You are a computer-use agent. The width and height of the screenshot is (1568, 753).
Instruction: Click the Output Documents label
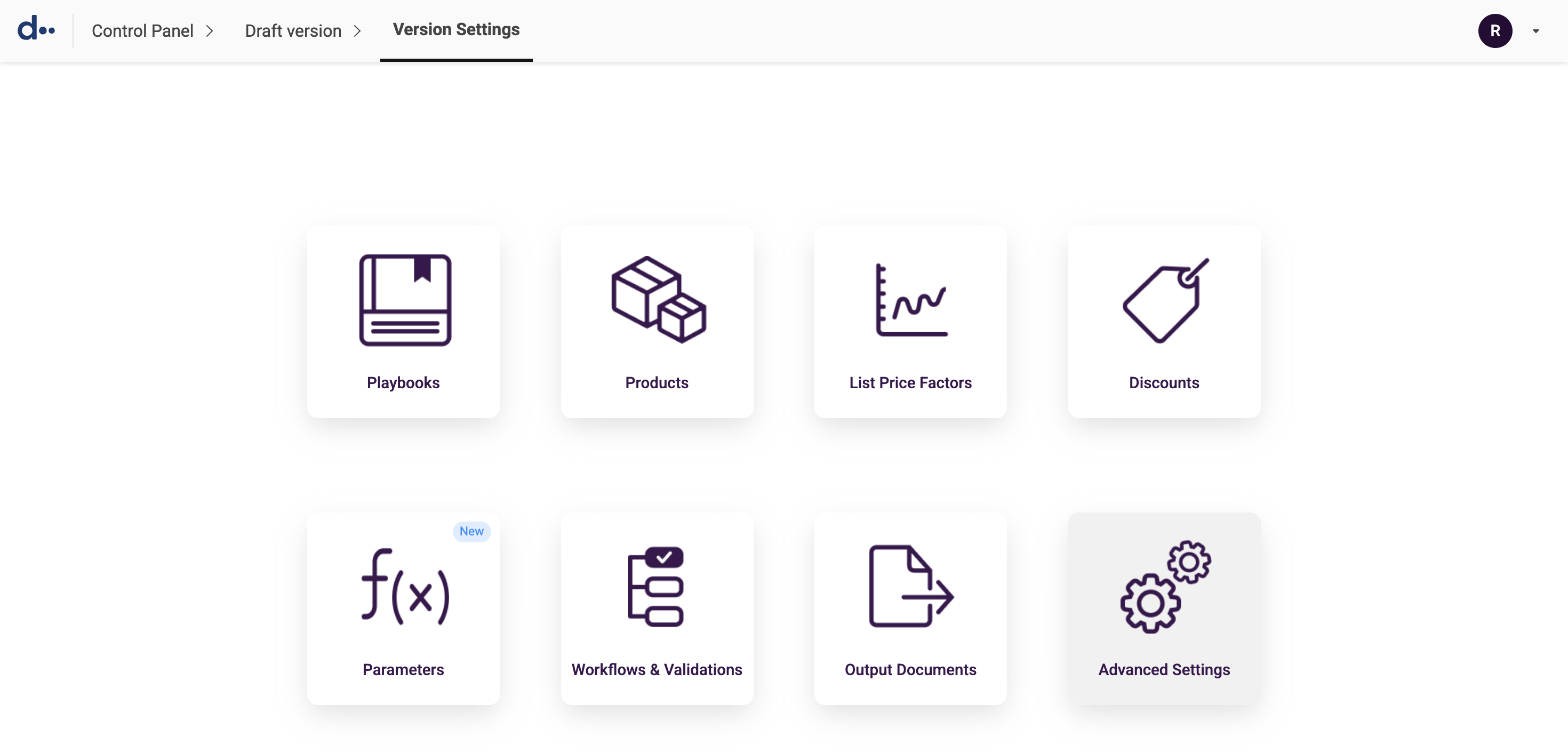(x=910, y=669)
